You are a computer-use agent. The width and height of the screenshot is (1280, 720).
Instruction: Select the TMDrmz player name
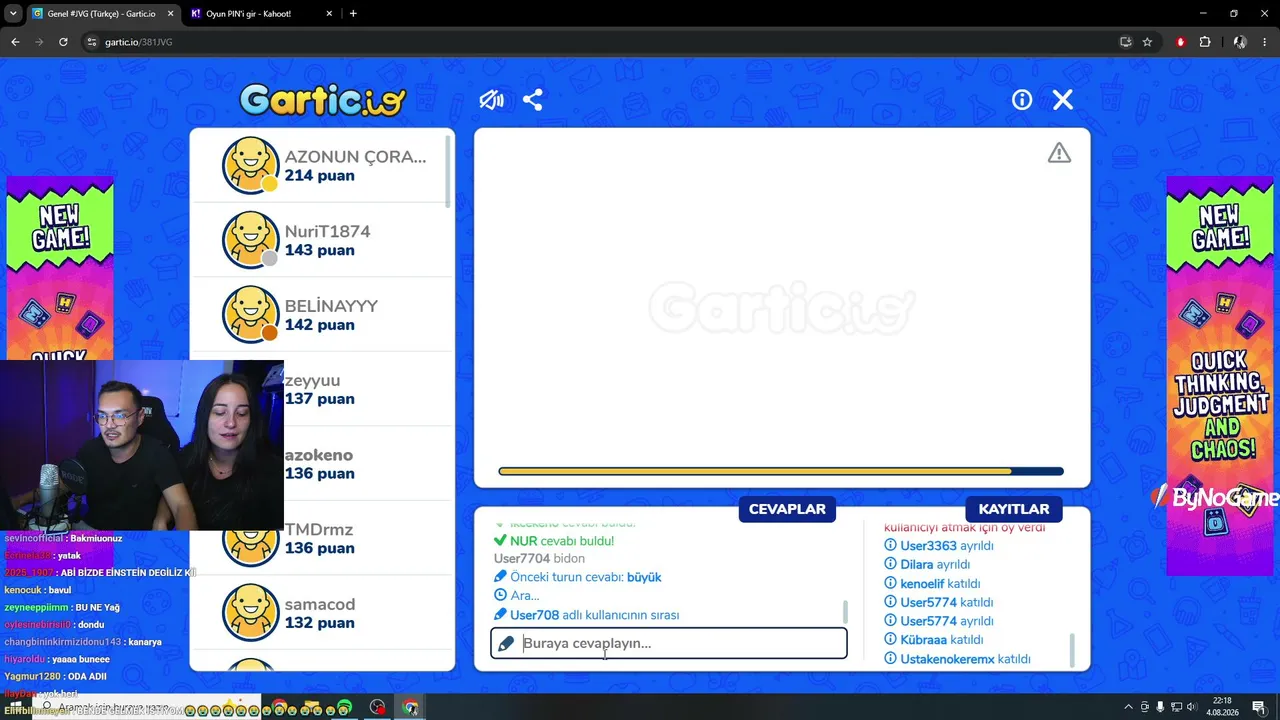(x=319, y=530)
